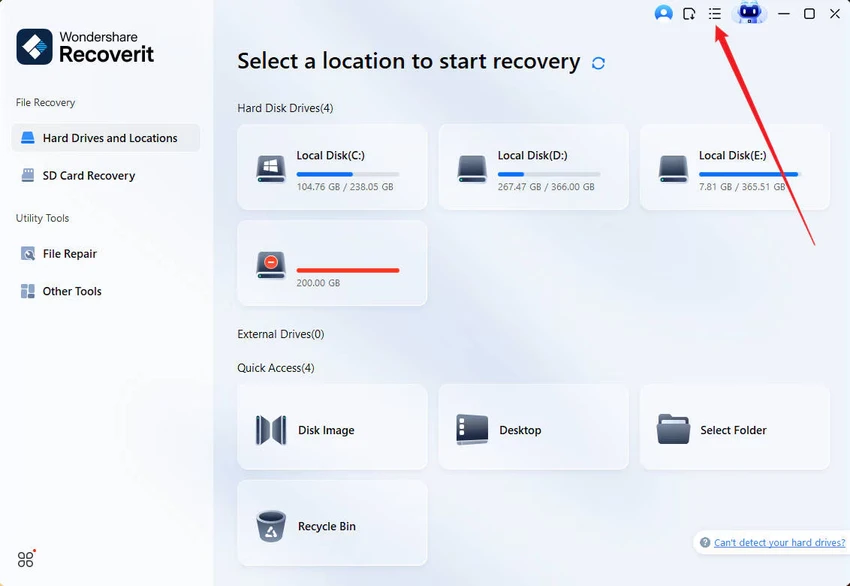The width and height of the screenshot is (850, 586).
Task: Minimize the Recoverit window
Action: (784, 14)
